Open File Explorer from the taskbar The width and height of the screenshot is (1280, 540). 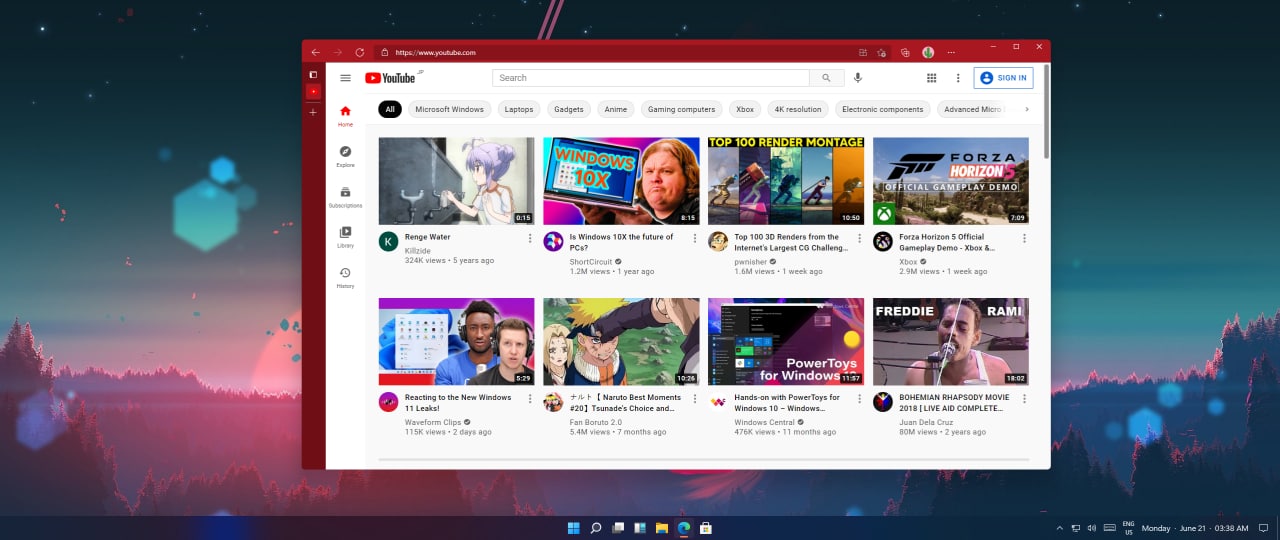662,528
